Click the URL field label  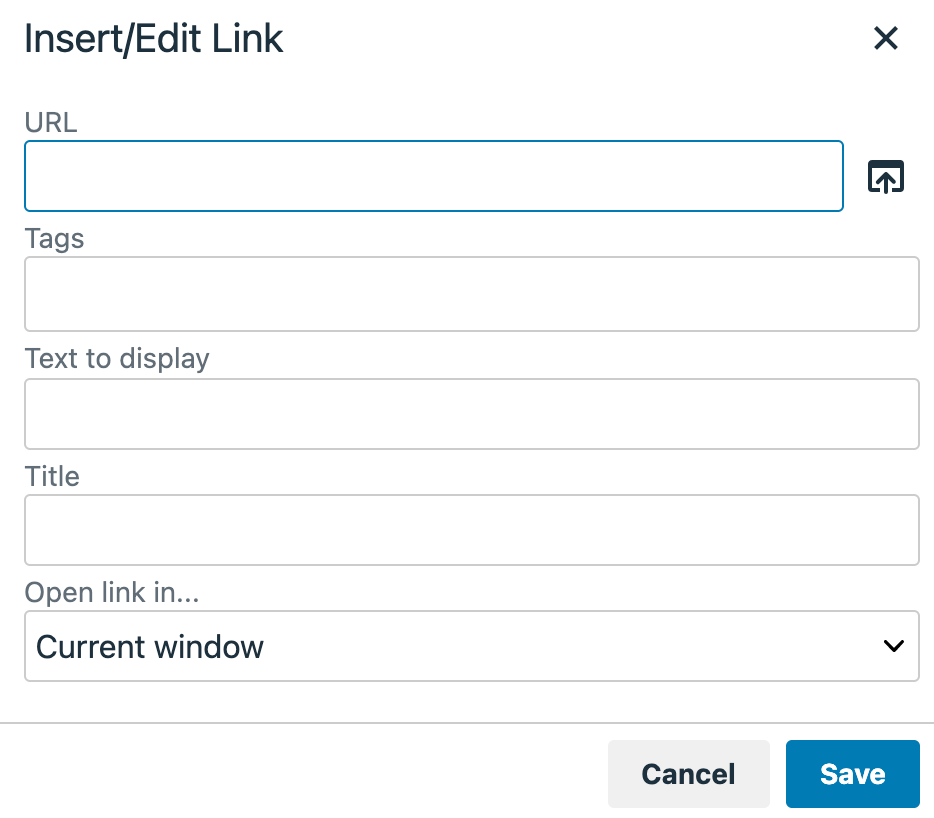[51, 122]
